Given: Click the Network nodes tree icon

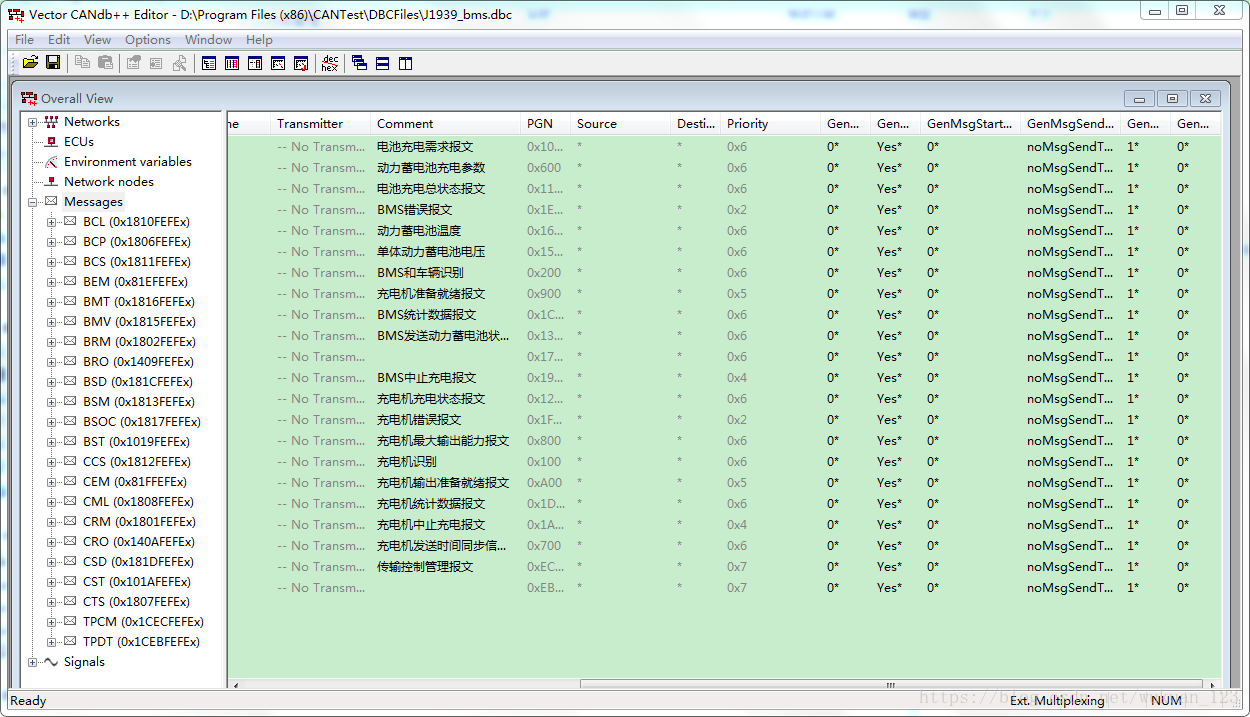Looking at the screenshot, I should [x=51, y=182].
